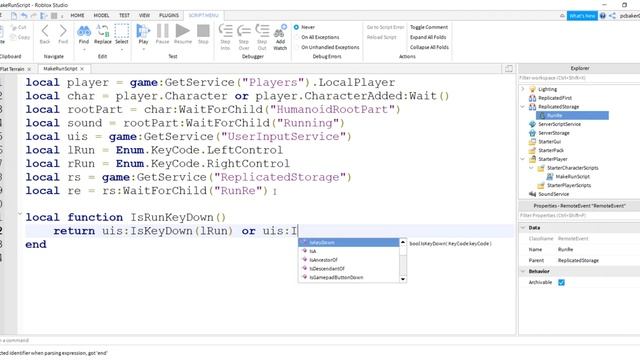Click the Stop test button
This screenshot has width=640, height=360.
(x=203, y=31)
